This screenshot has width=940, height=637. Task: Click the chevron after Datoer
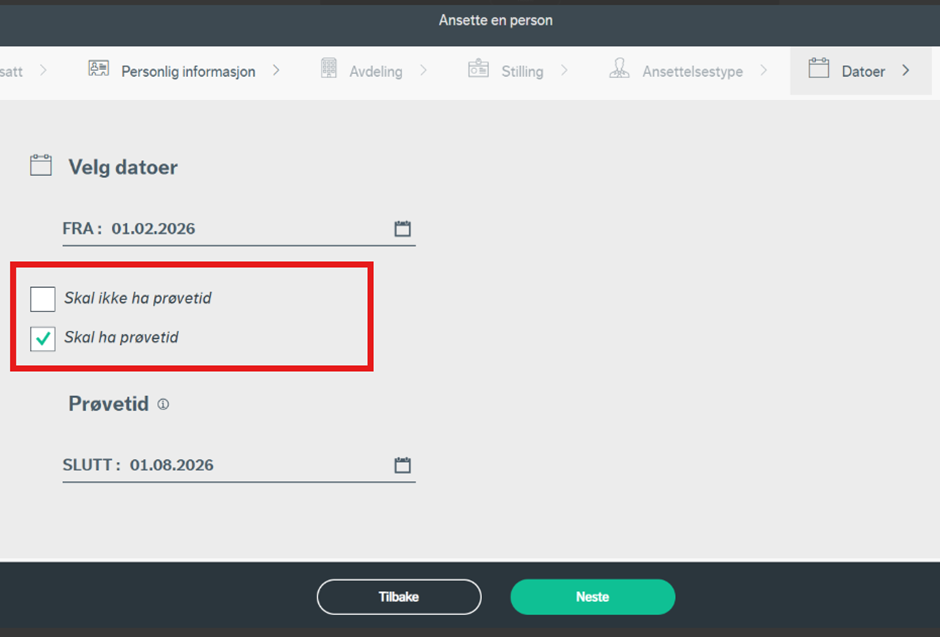coord(906,71)
